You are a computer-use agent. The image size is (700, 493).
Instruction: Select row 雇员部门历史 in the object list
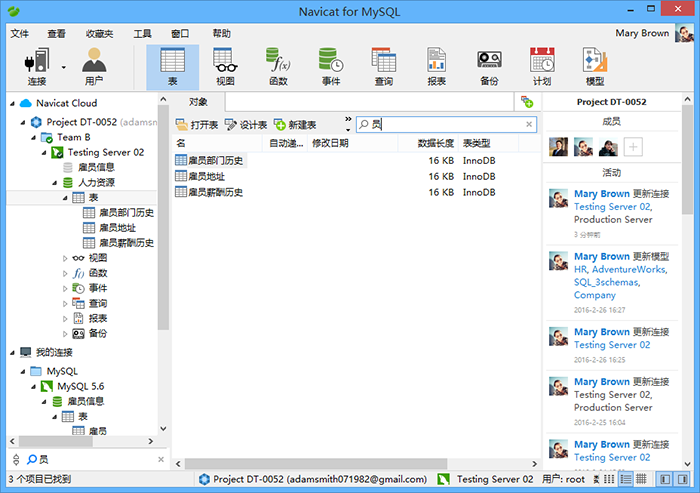coord(210,160)
